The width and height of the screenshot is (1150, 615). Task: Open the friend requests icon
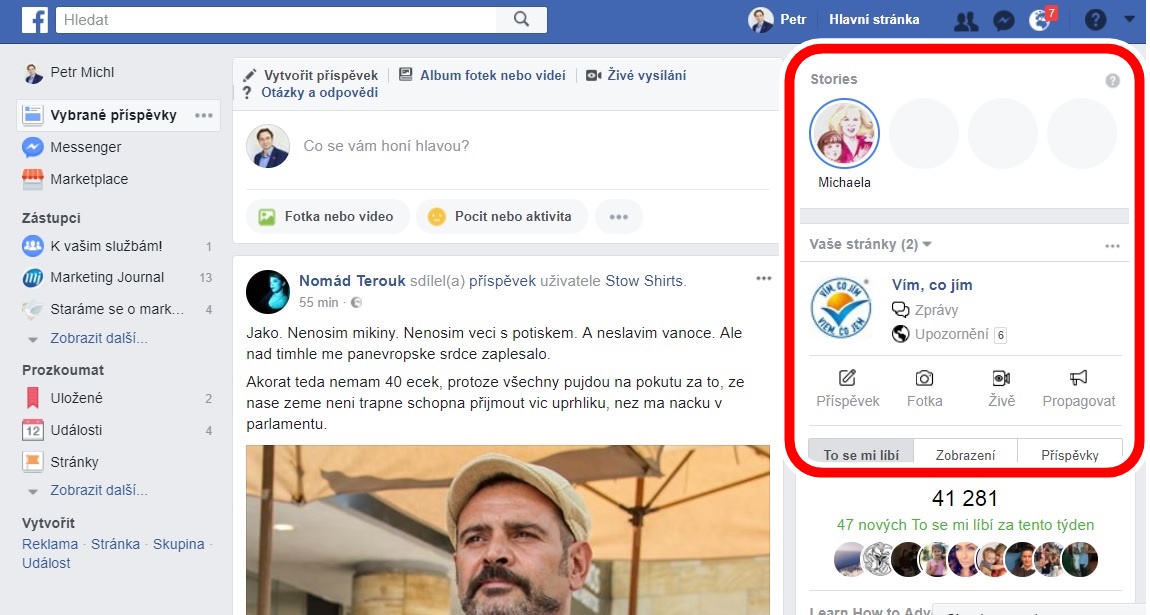click(x=966, y=21)
